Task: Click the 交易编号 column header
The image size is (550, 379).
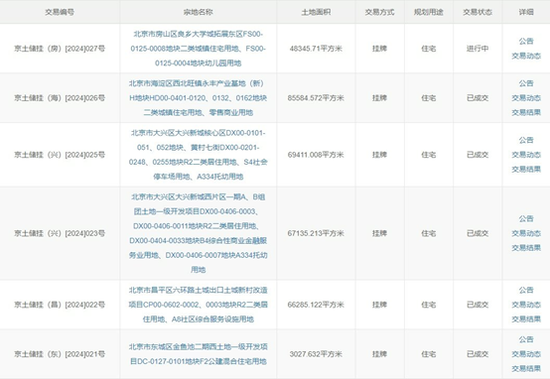Action: (60, 12)
